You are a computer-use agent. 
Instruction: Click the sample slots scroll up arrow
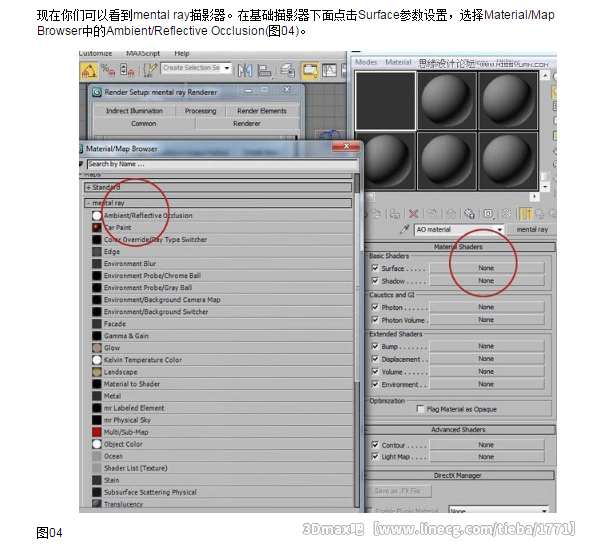coord(545,75)
